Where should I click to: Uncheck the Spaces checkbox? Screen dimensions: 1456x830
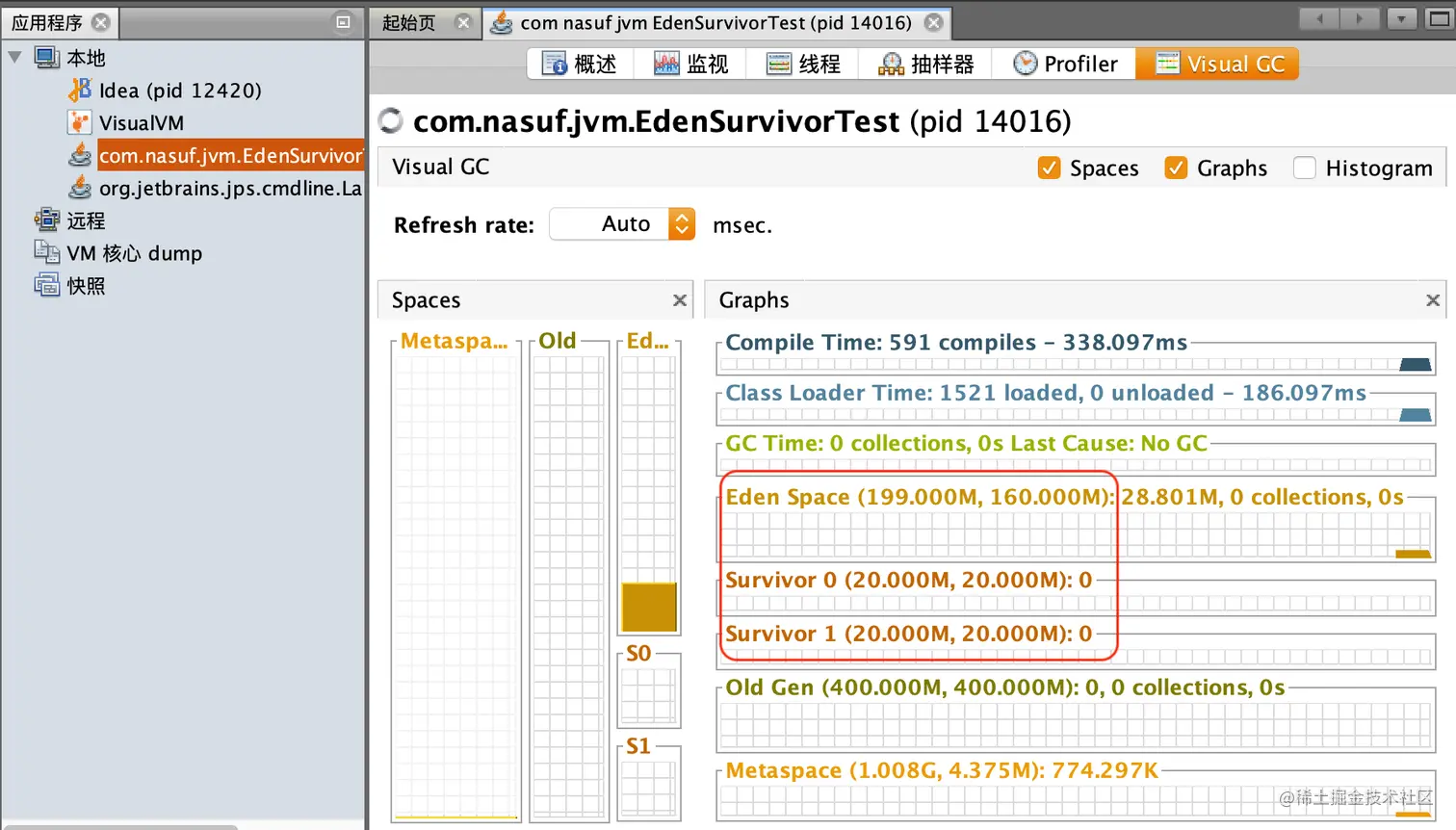click(1050, 168)
